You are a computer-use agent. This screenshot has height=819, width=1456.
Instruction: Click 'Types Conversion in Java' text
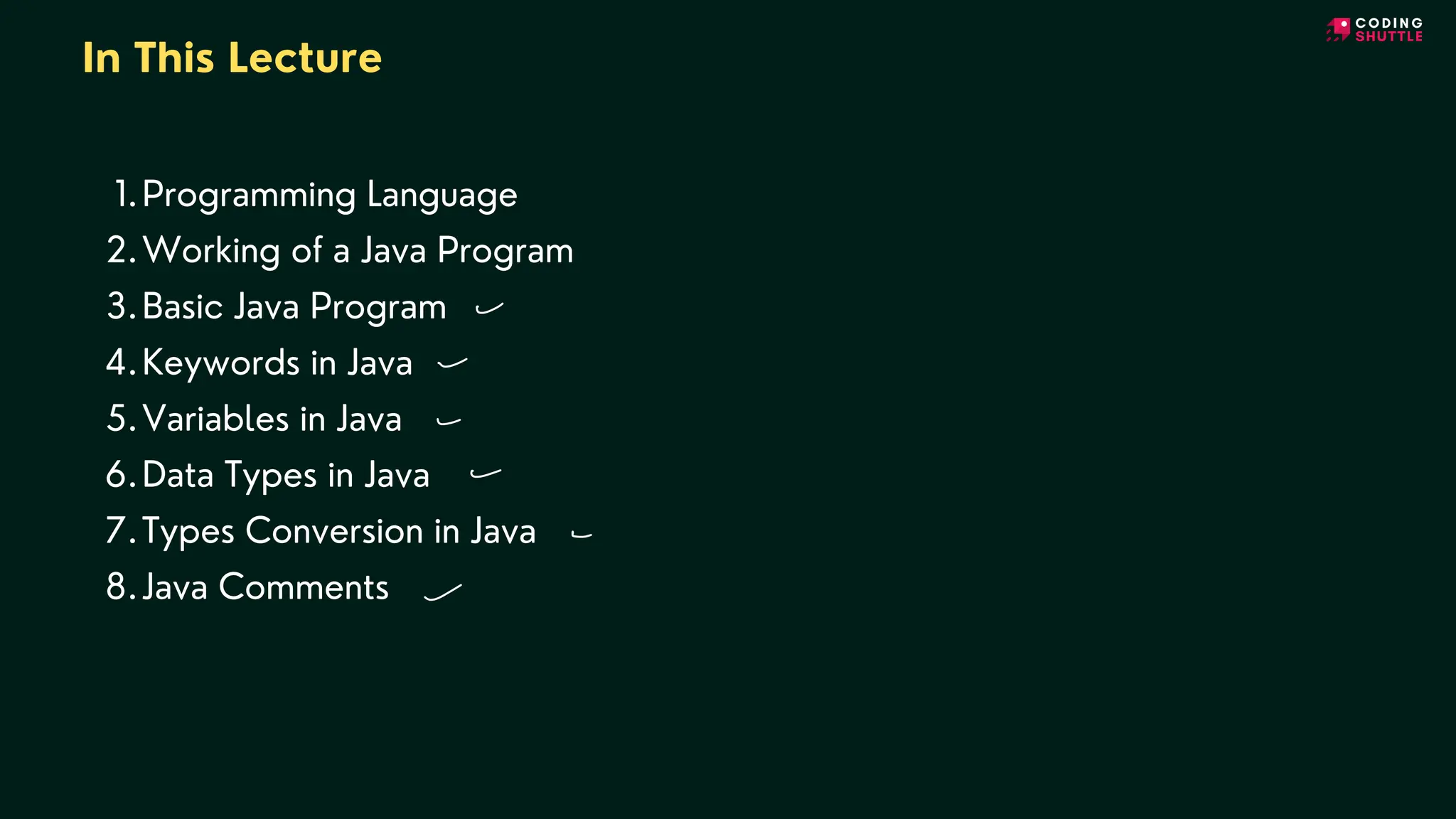[x=338, y=531]
